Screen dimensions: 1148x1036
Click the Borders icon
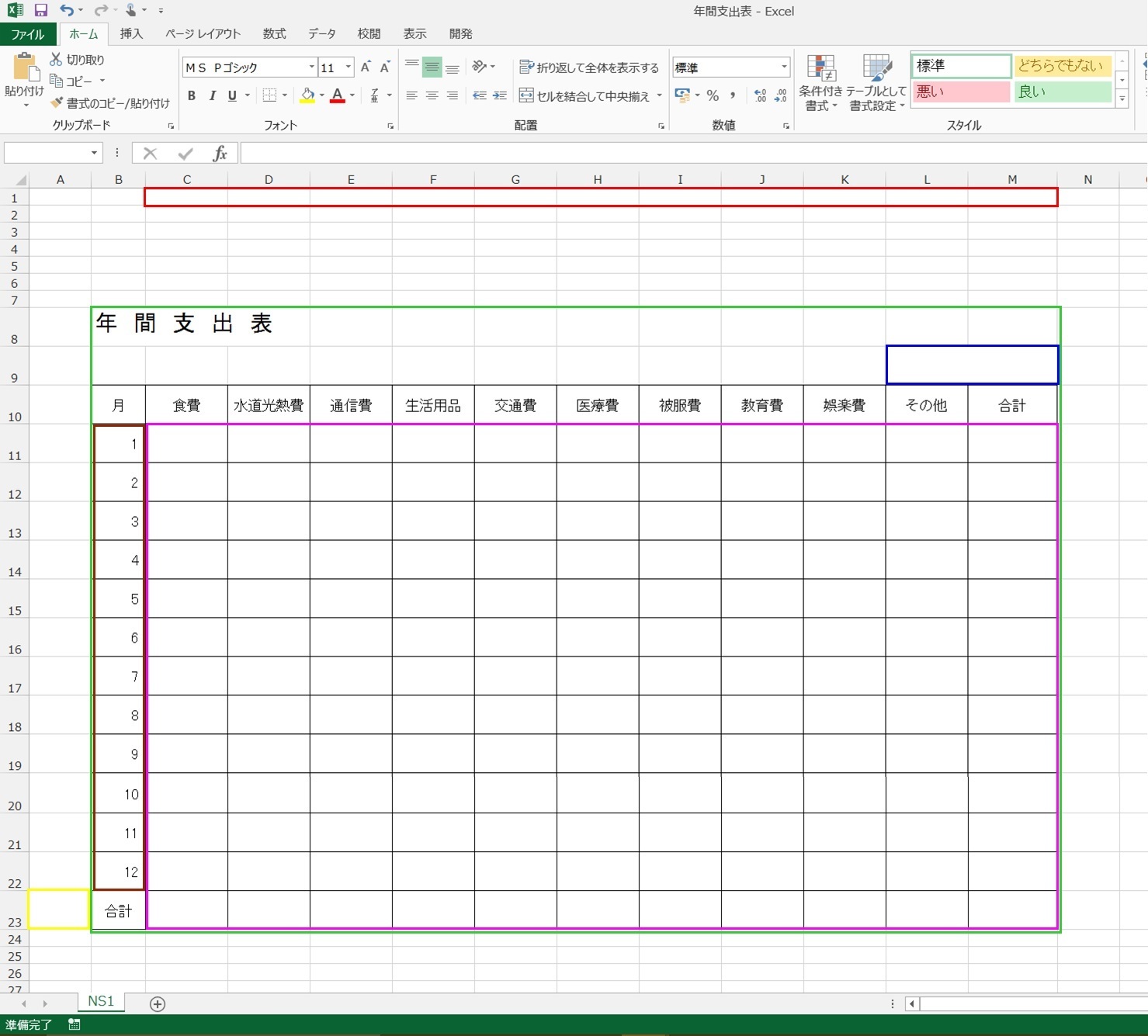pyautogui.click(x=269, y=95)
